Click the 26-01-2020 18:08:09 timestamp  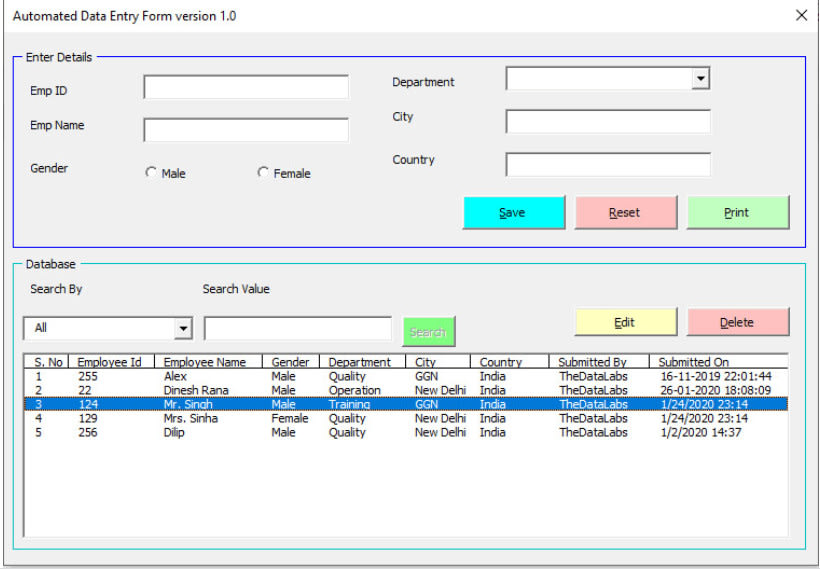click(x=715, y=390)
